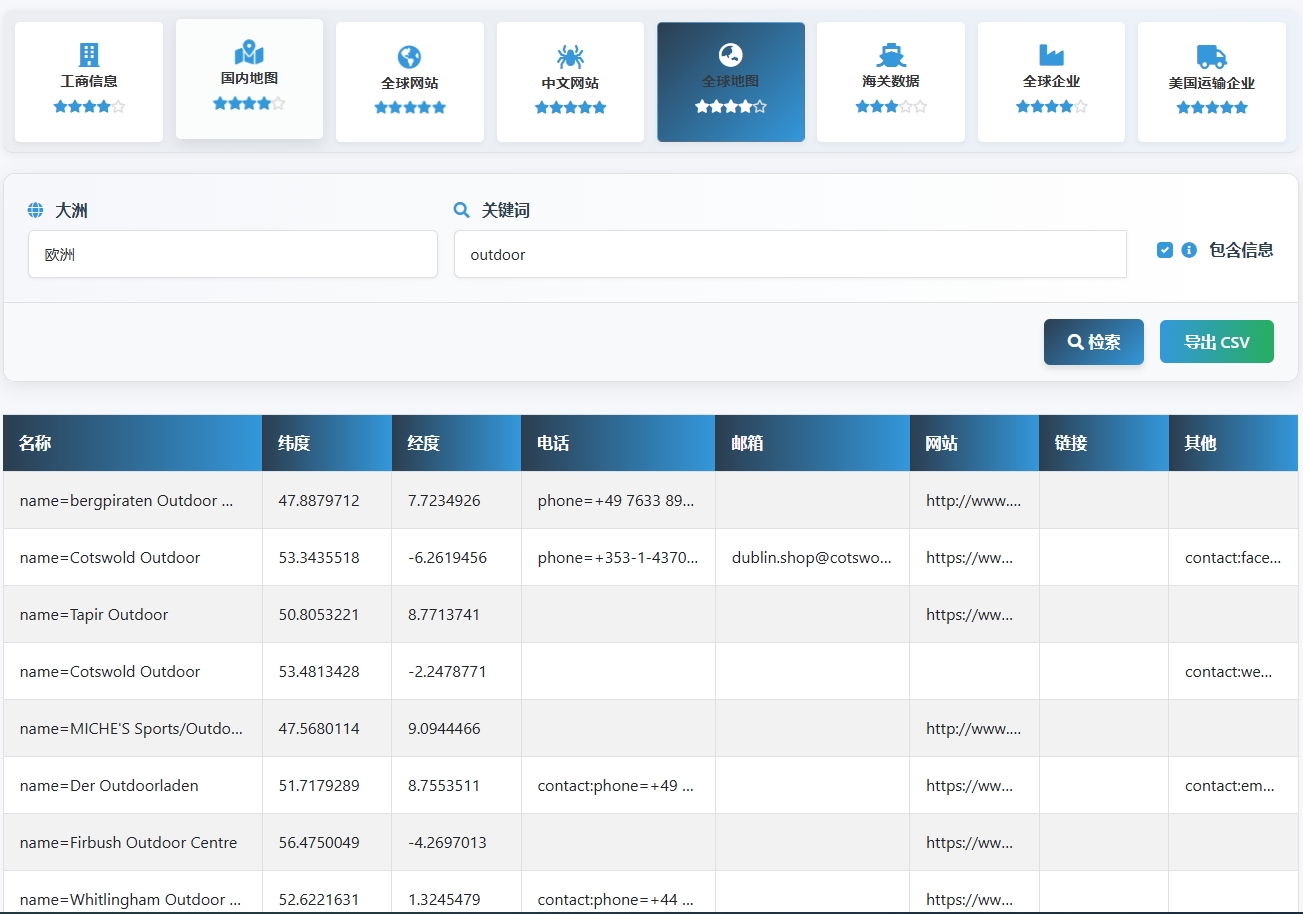Click the 其他 column header
This screenshot has width=1303, height=914.
pyautogui.click(x=1233, y=443)
